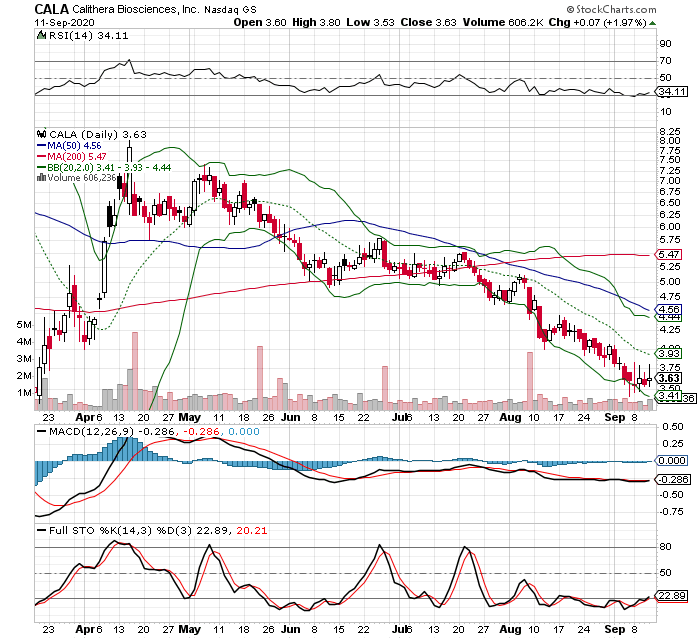Click the stochastic axis tag "22.89"
The width and height of the screenshot is (700, 639).
point(672,596)
